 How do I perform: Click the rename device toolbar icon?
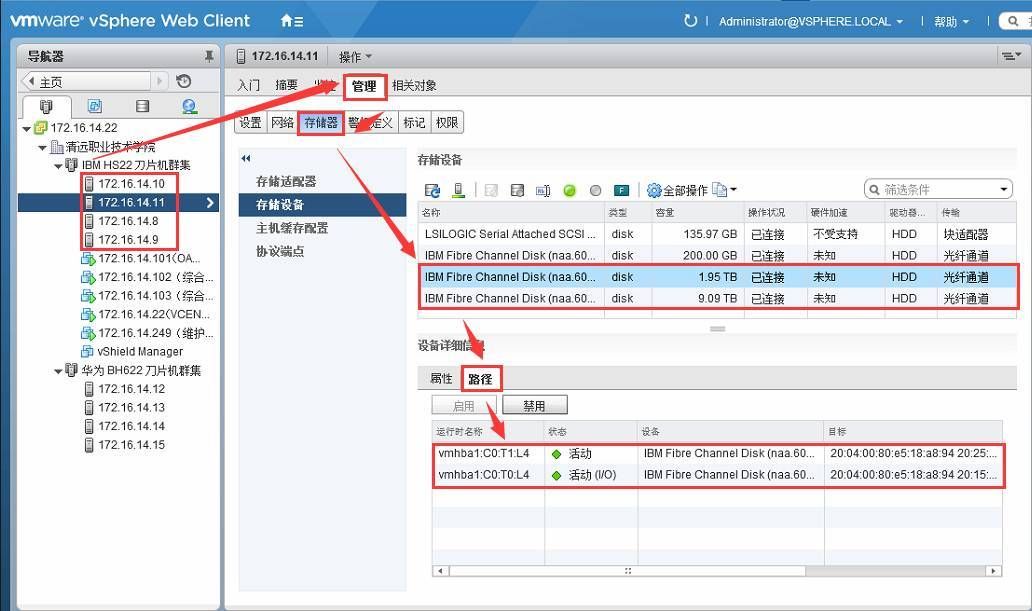pyautogui.click(x=543, y=190)
